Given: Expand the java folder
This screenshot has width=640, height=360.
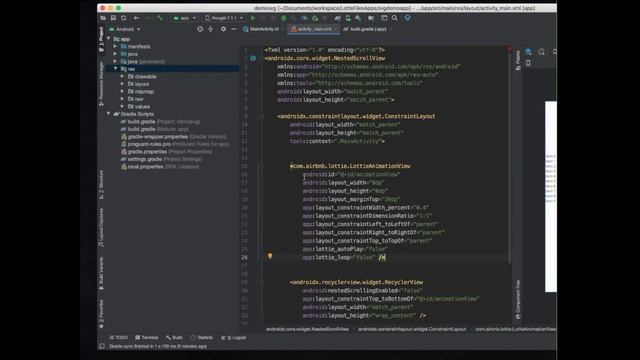Looking at the screenshot, I should [x=116, y=54].
